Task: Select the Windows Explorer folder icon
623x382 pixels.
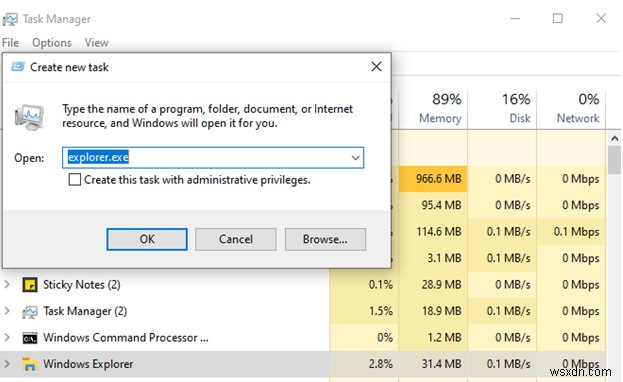Action: tap(30, 364)
